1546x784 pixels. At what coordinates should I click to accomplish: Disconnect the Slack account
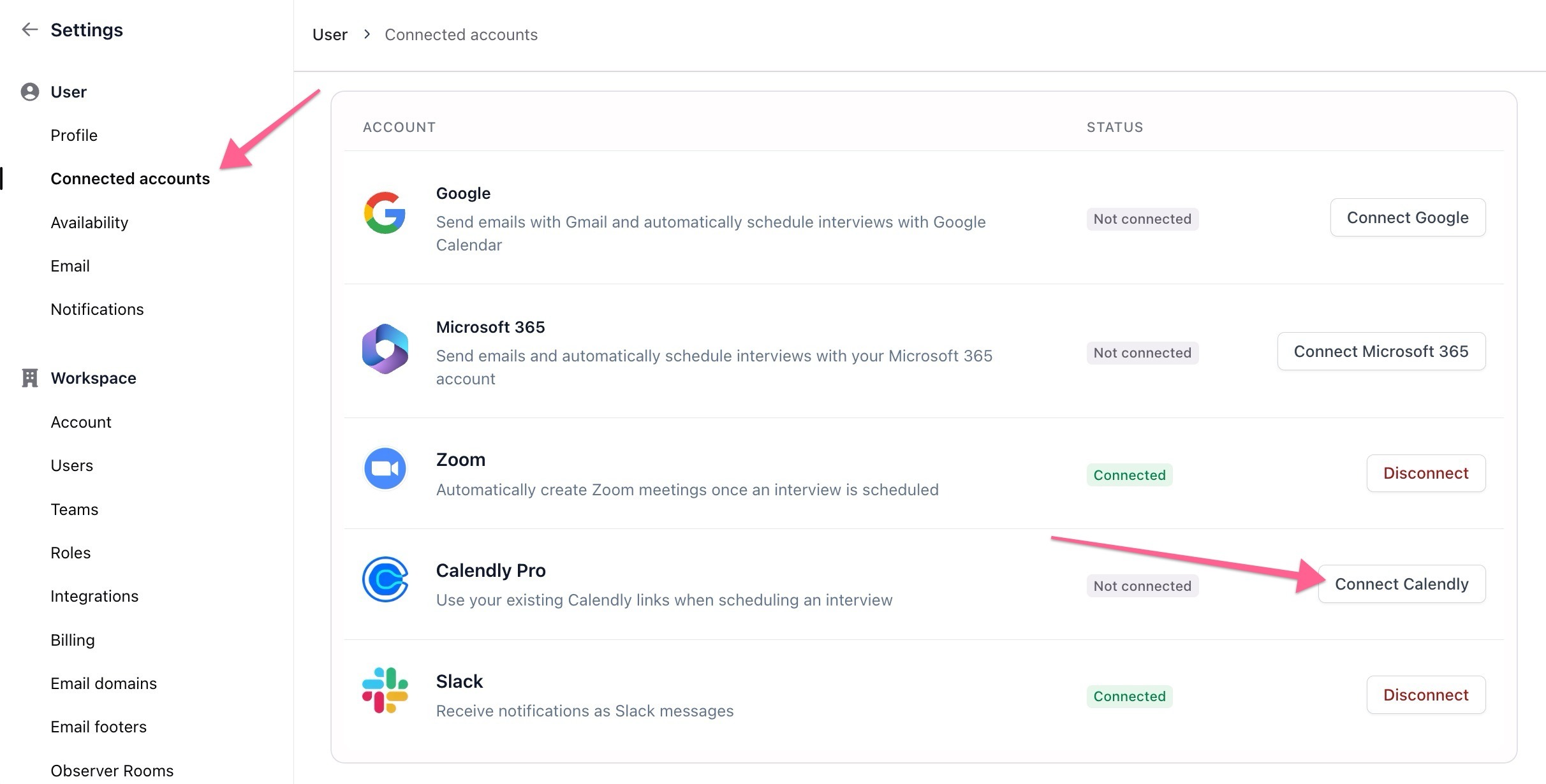pos(1425,695)
